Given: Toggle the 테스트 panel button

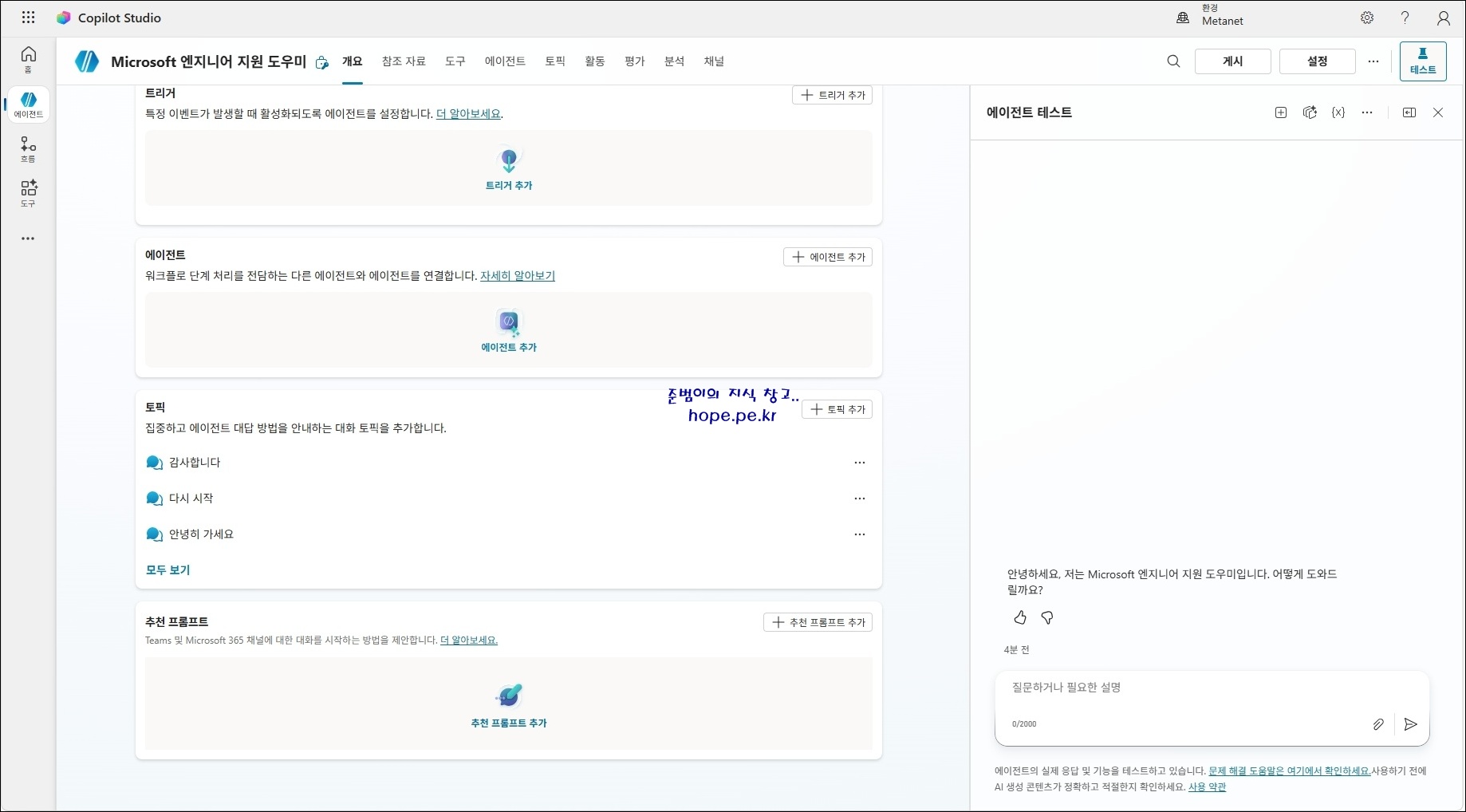Looking at the screenshot, I should [1423, 61].
